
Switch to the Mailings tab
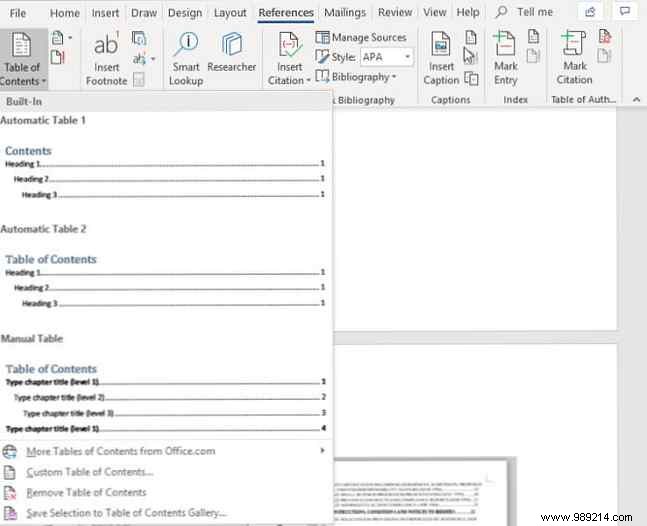[345, 13]
